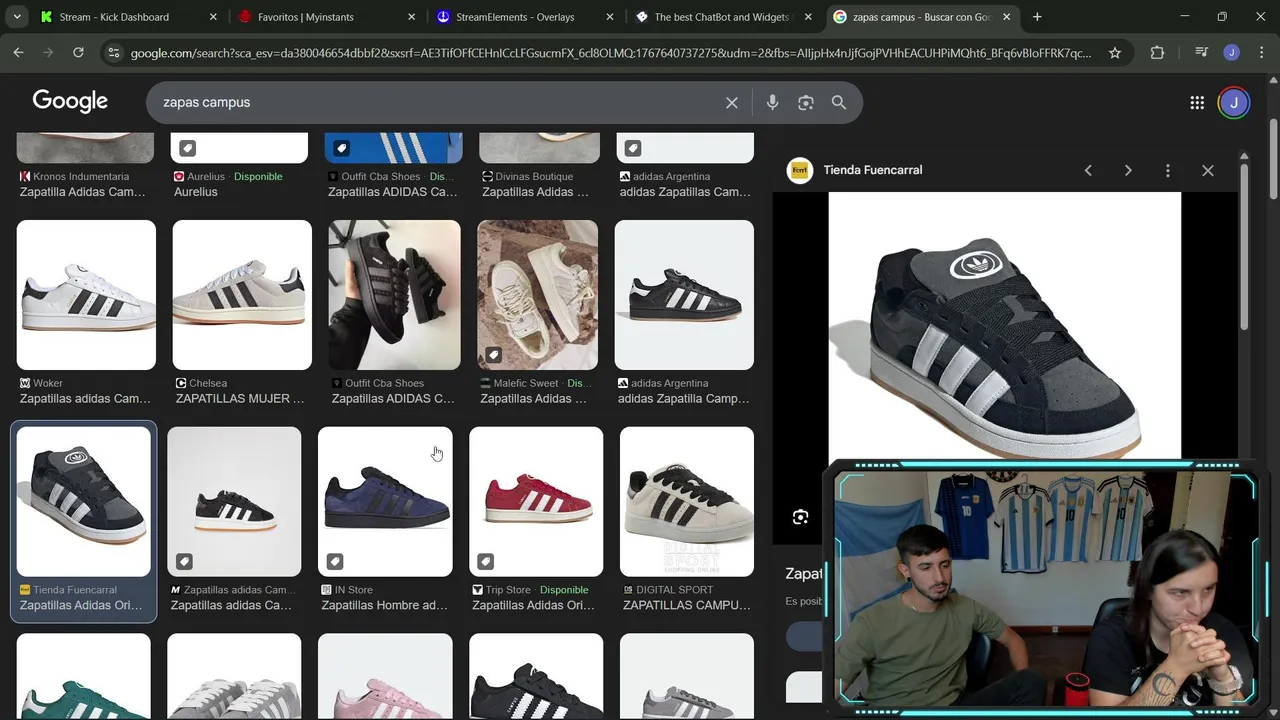Click ZAPATILLAS CAMPU... title under DIGITAL SPORT

687,605
